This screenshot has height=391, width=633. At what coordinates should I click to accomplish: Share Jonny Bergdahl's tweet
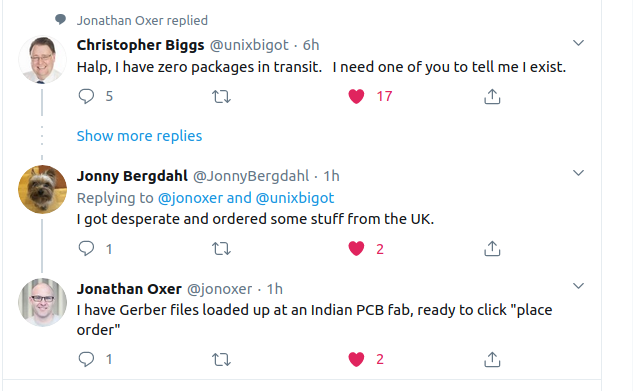click(492, 249)
